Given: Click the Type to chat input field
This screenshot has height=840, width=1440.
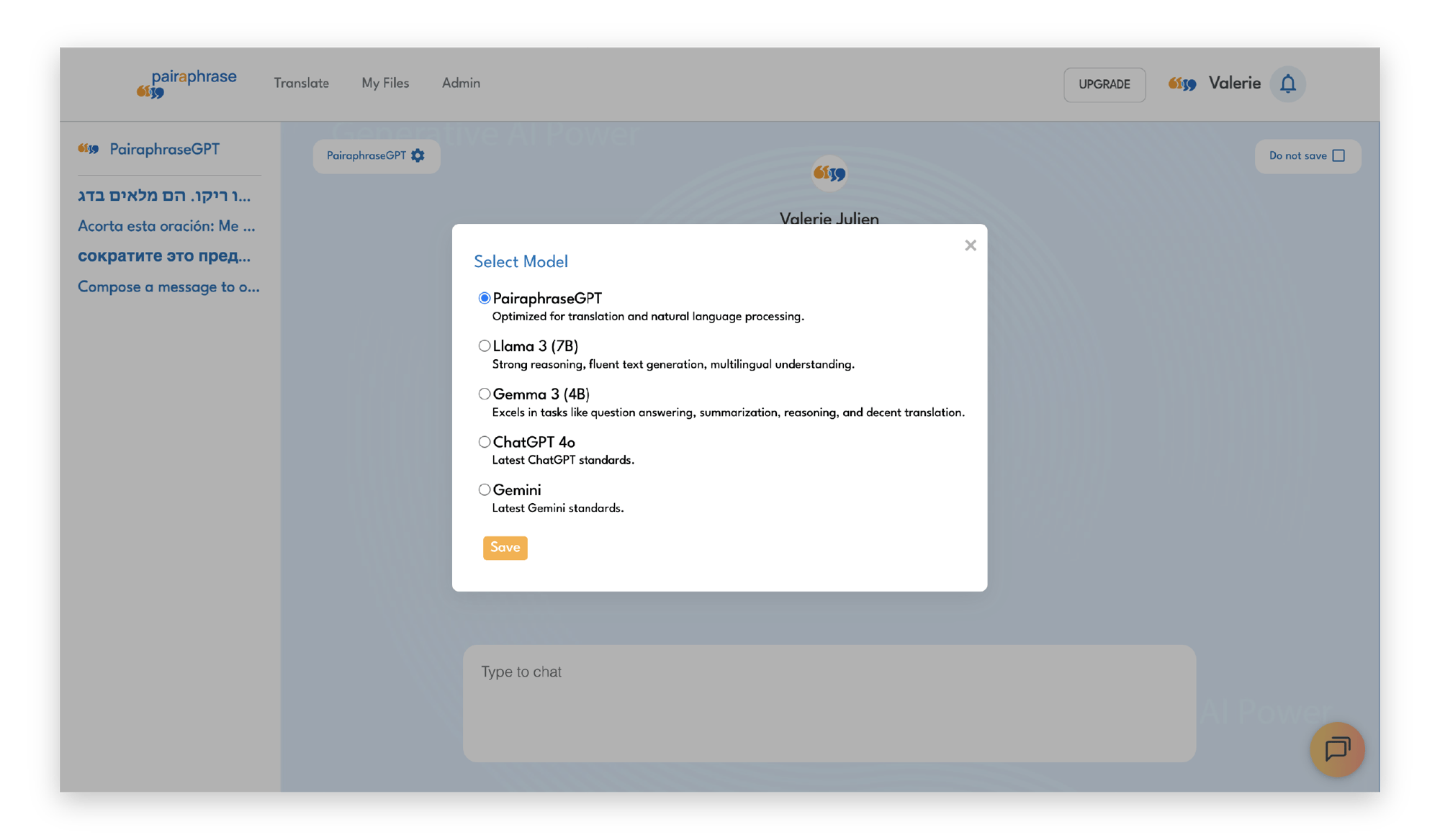Looking at the screenshot, I should (x=829, y=703).
